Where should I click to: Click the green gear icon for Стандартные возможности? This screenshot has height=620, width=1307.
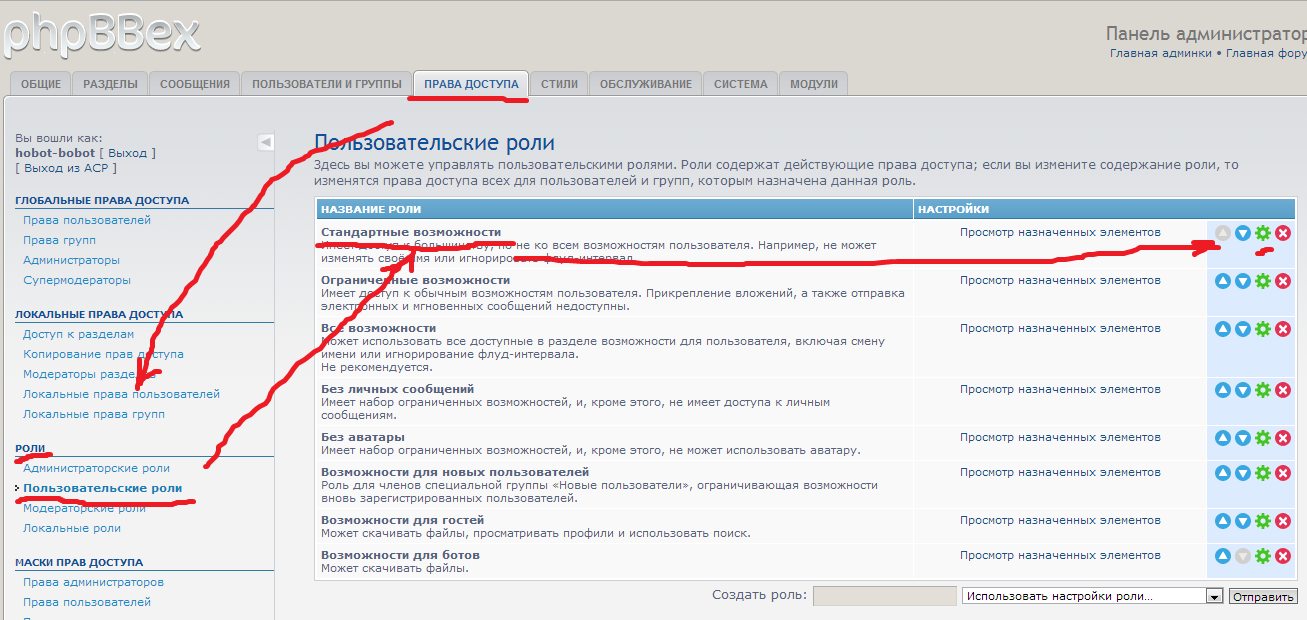pos(1263,233)
